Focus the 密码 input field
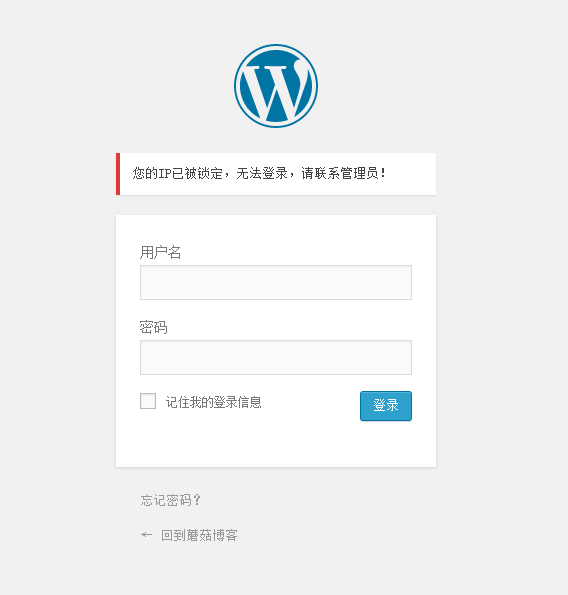This screenshot has width=568, height=595. (x=276, y=357)
